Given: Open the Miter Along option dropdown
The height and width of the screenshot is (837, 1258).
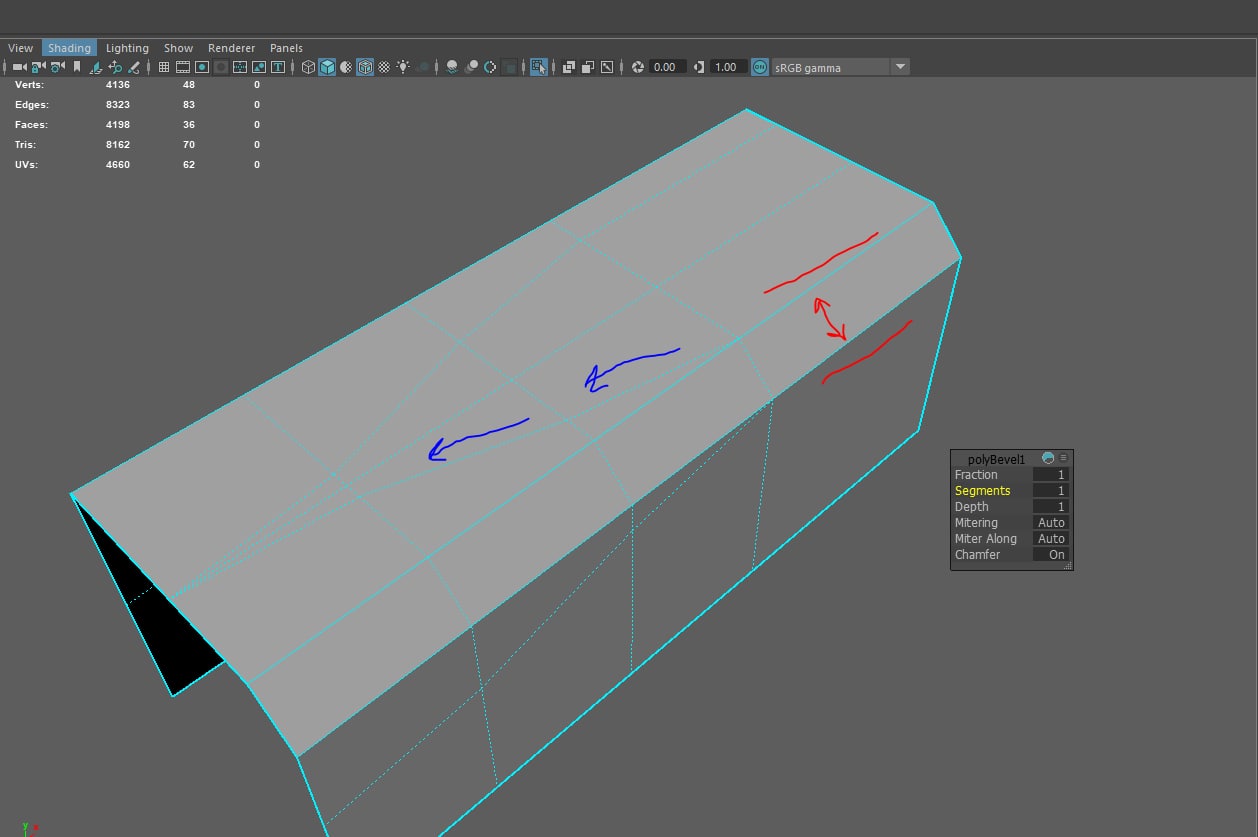Looking at the screenshot, I should point(1050,539).
